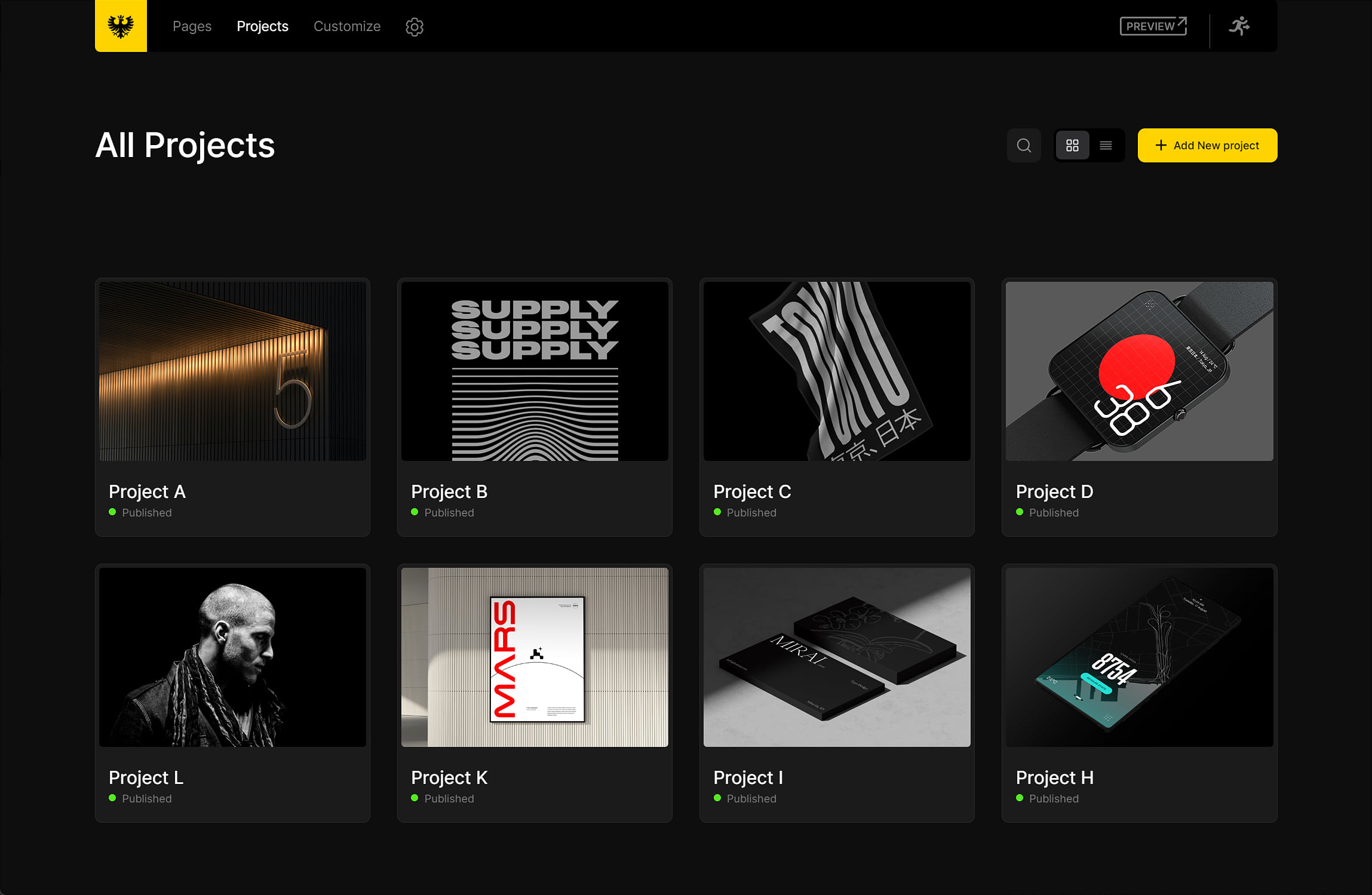Screen dimensions: 1372x895
Task: Open Project A thumbnail
Action: 232,371
